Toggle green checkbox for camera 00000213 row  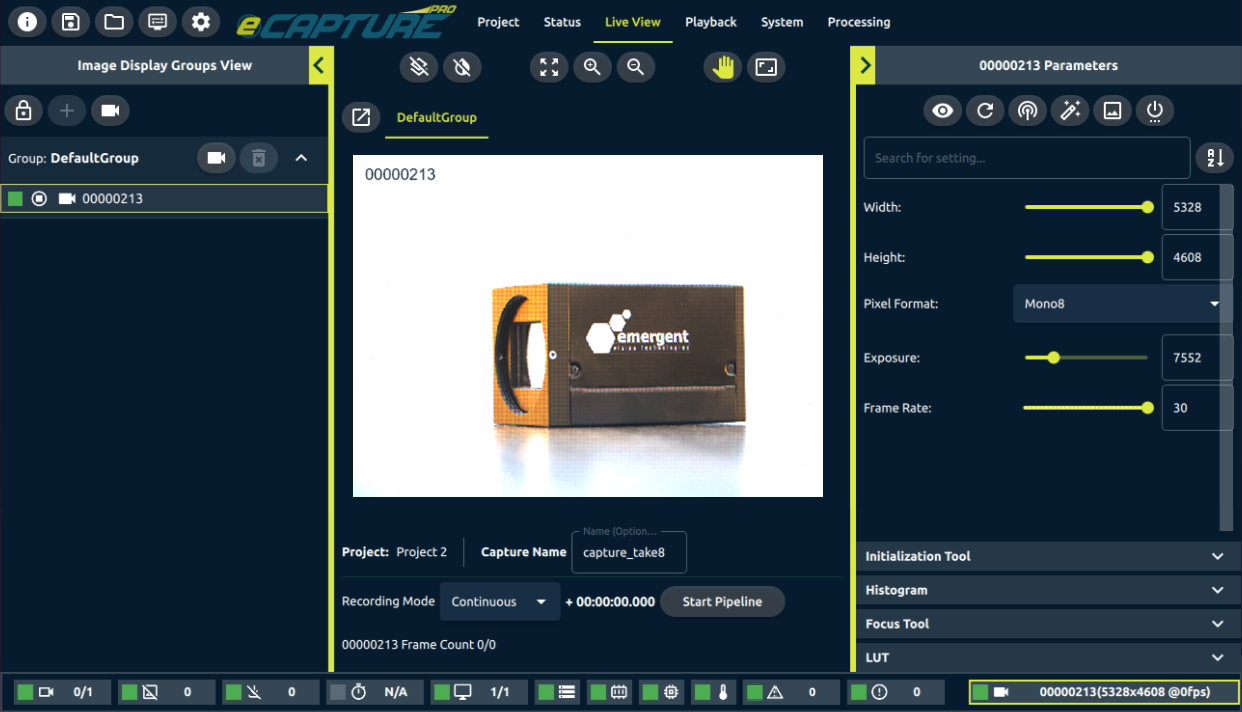click(x=15, y=198)
